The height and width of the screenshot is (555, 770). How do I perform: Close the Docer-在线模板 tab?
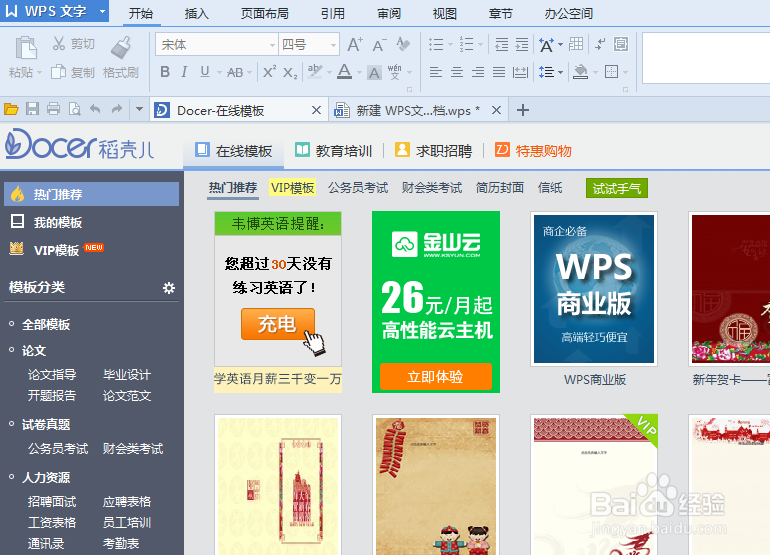click(x=317, y=110)
